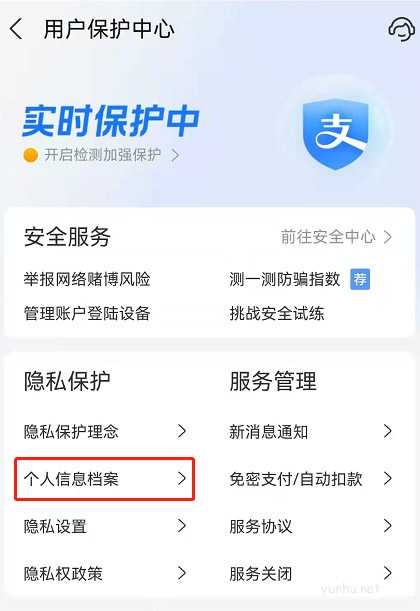This screenshot has width=420, height=611.
Task: Open 隐私保护理念 entry
Action: [x=104, y=432]
